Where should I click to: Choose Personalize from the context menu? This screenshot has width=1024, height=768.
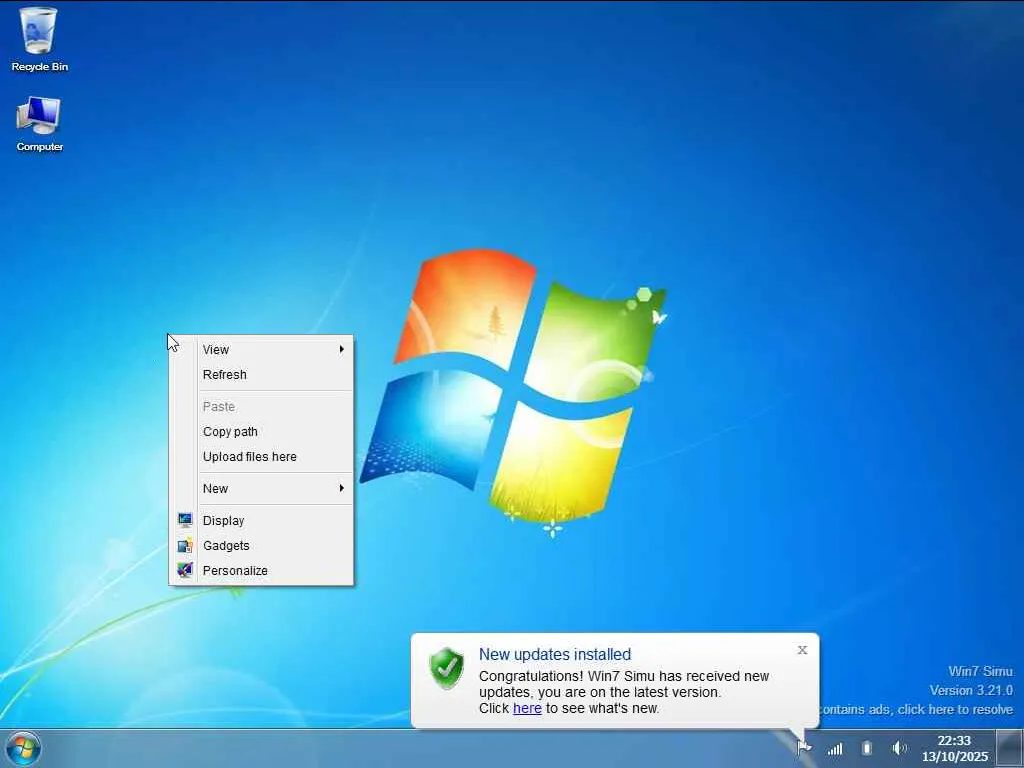coord(261,570)
